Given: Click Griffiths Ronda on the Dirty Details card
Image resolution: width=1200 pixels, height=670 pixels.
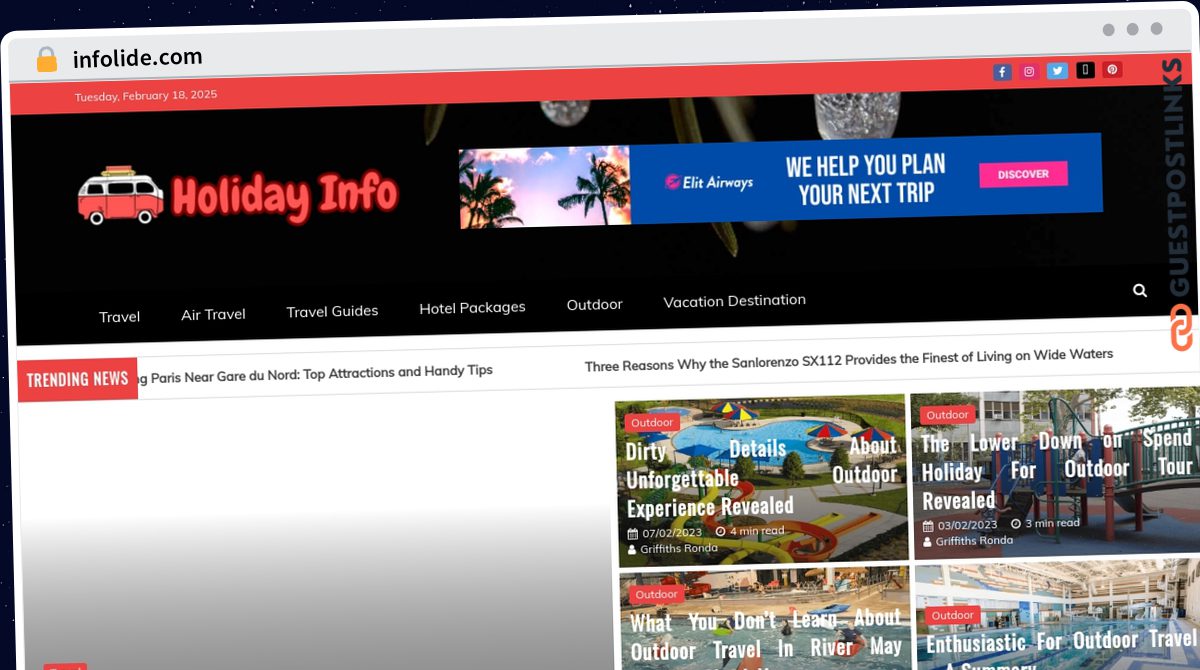Looking at the screenshot, I should click(679, 549).
